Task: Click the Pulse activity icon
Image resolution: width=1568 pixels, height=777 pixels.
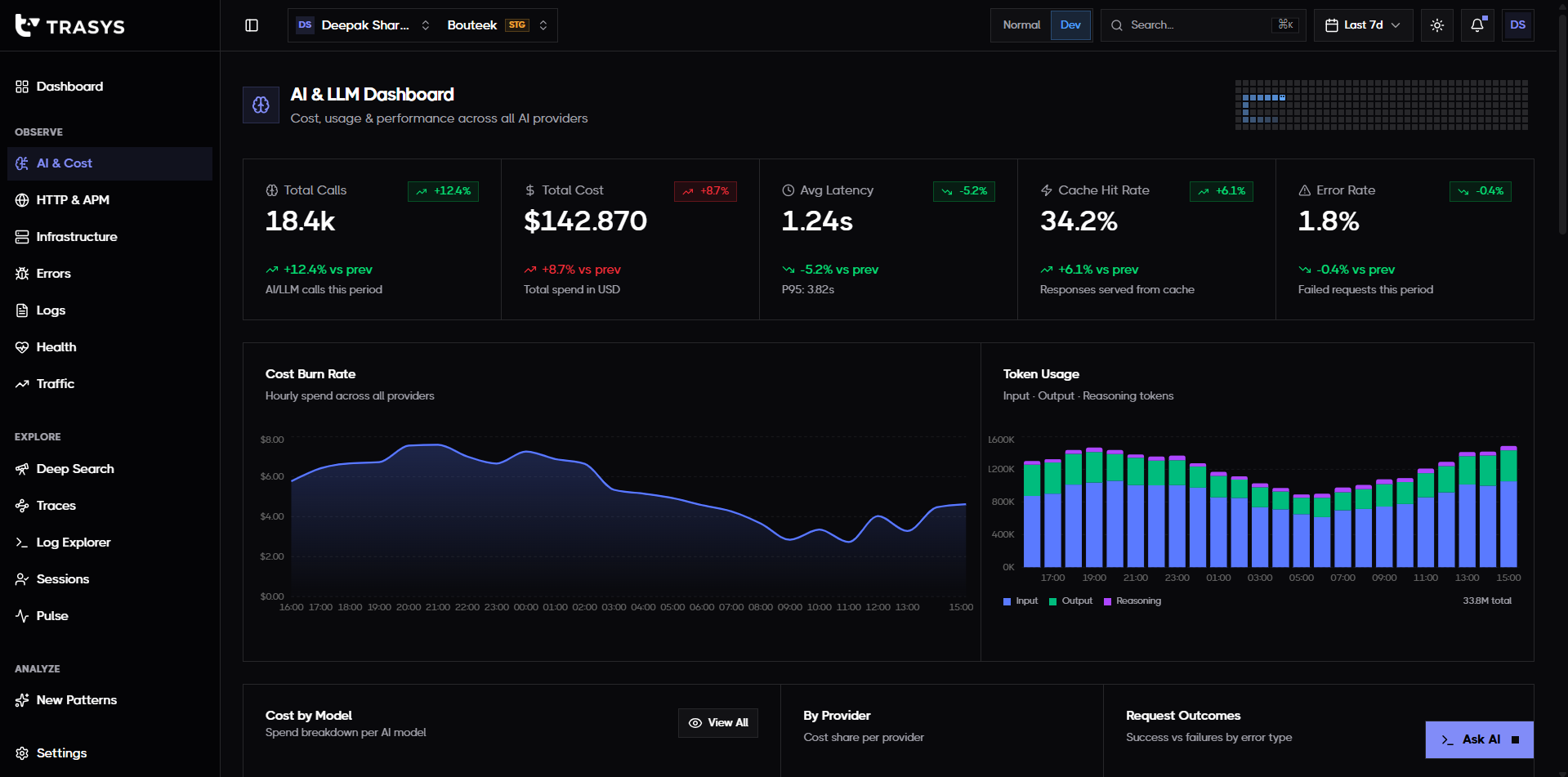Action: pos(22,616)
